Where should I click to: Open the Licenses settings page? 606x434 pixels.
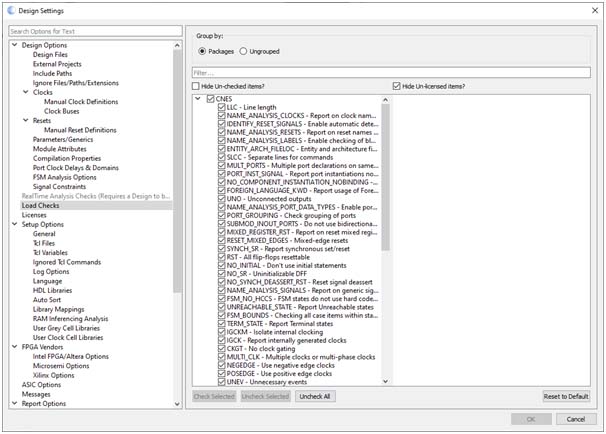coord(34,215)
